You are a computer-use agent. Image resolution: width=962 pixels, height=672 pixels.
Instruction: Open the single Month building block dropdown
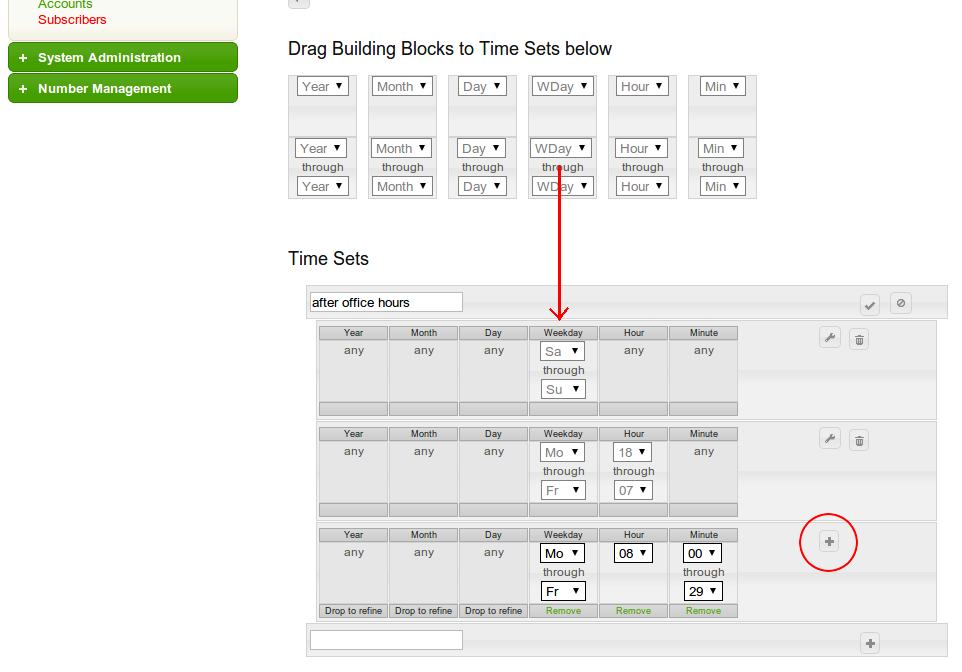[x=402, y=87]
